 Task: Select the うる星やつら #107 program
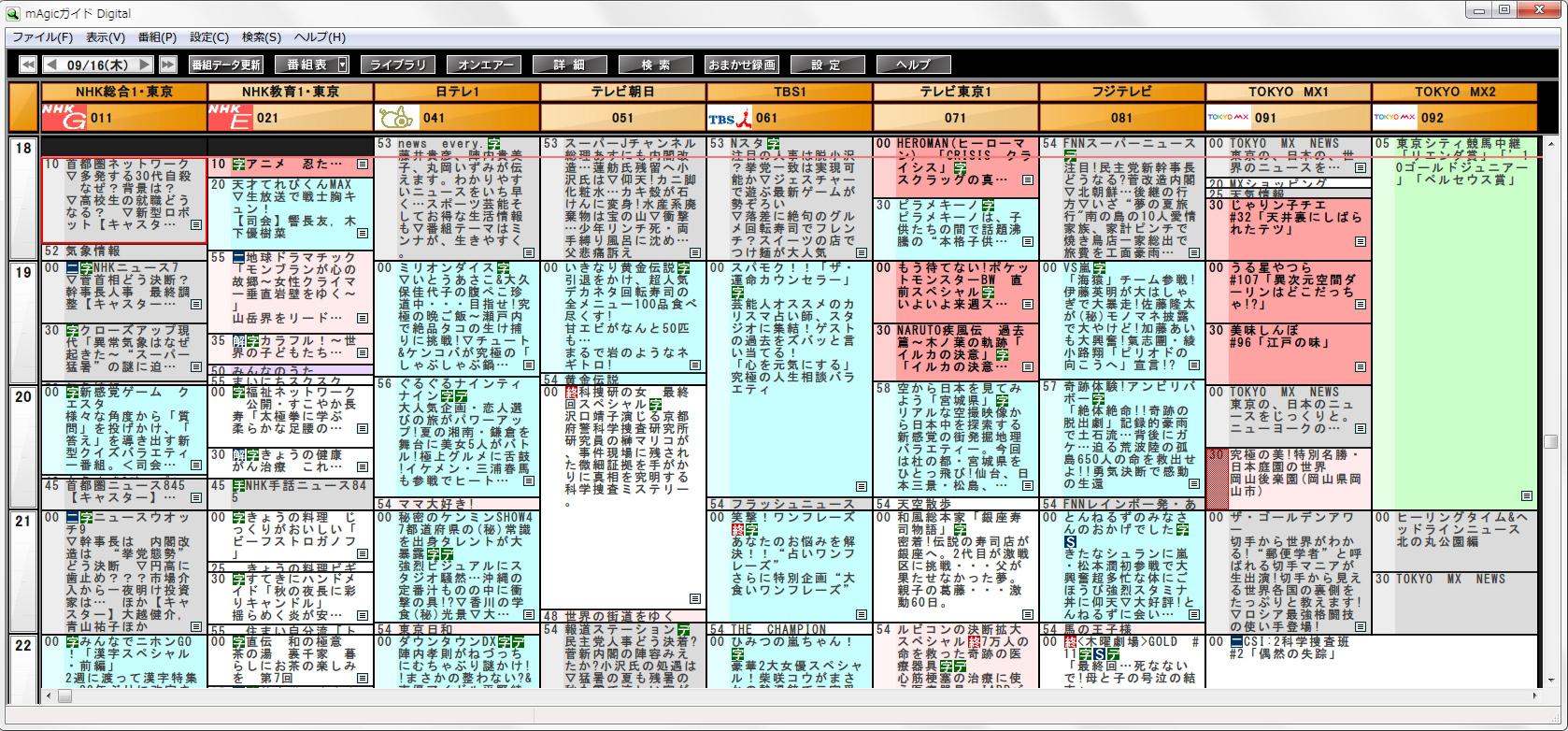1289,291
